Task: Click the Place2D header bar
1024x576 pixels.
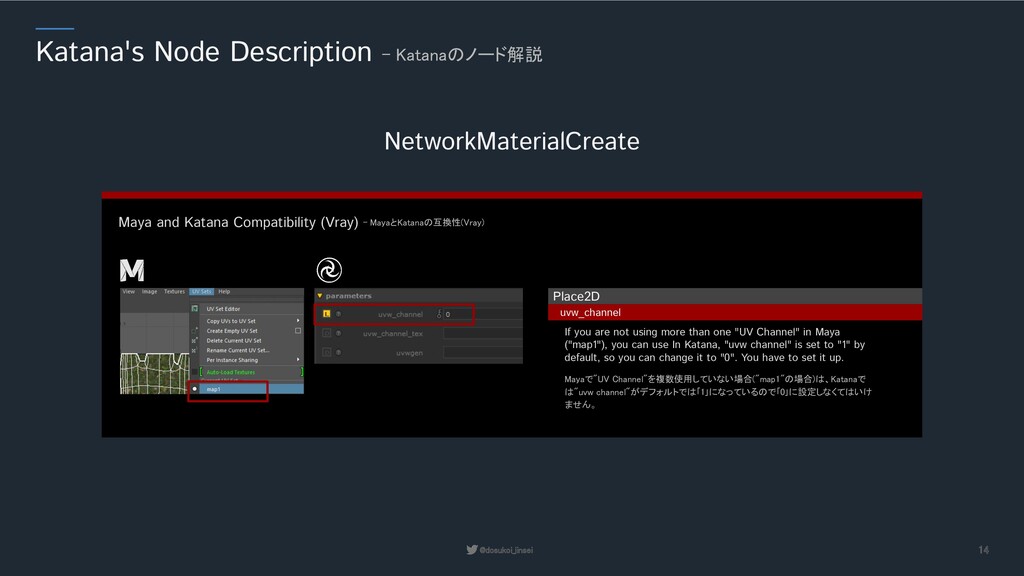Action: [x=735, y=296]
